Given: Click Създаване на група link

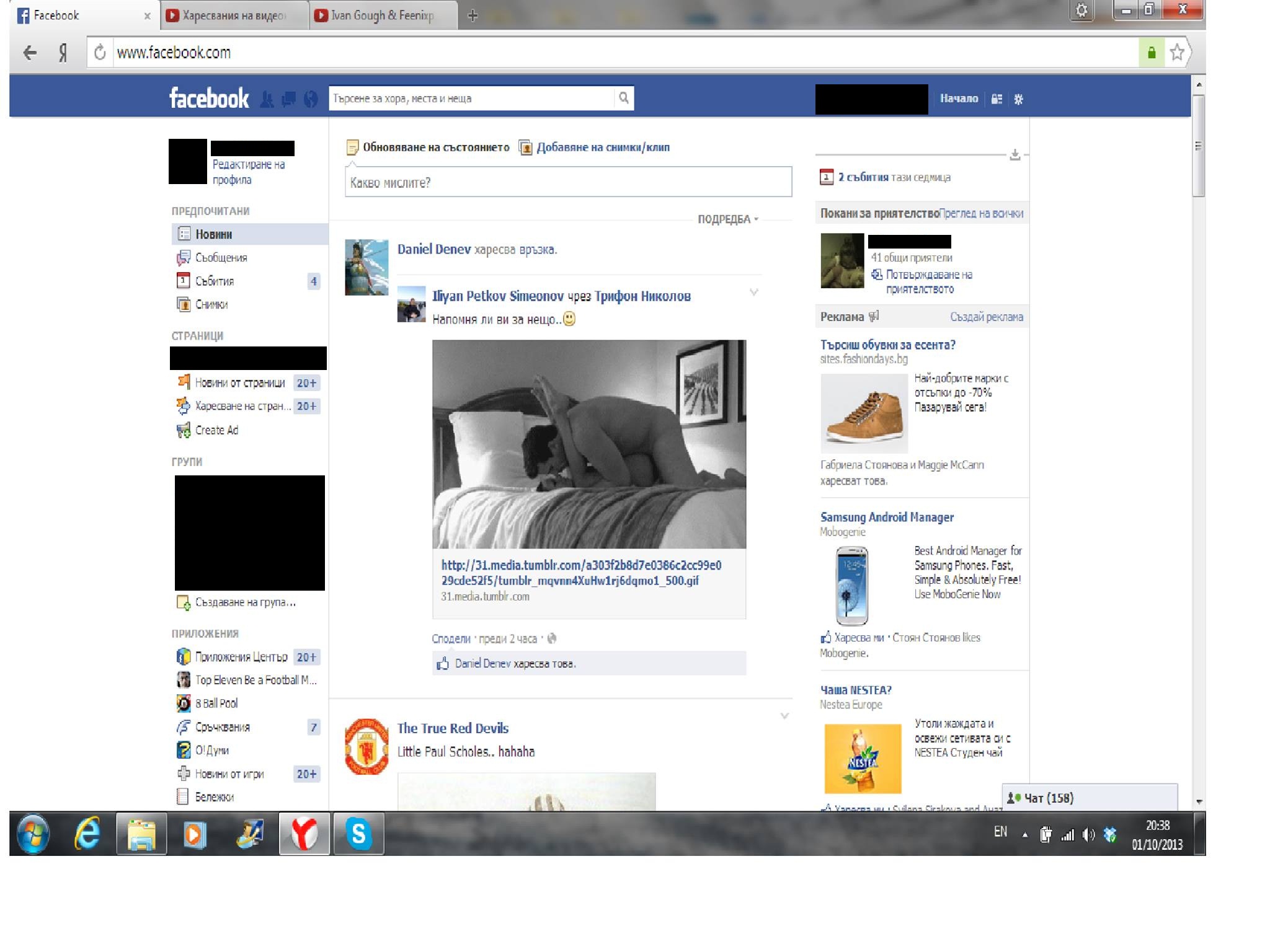Looking at the screenshot, I should point(245,602).
